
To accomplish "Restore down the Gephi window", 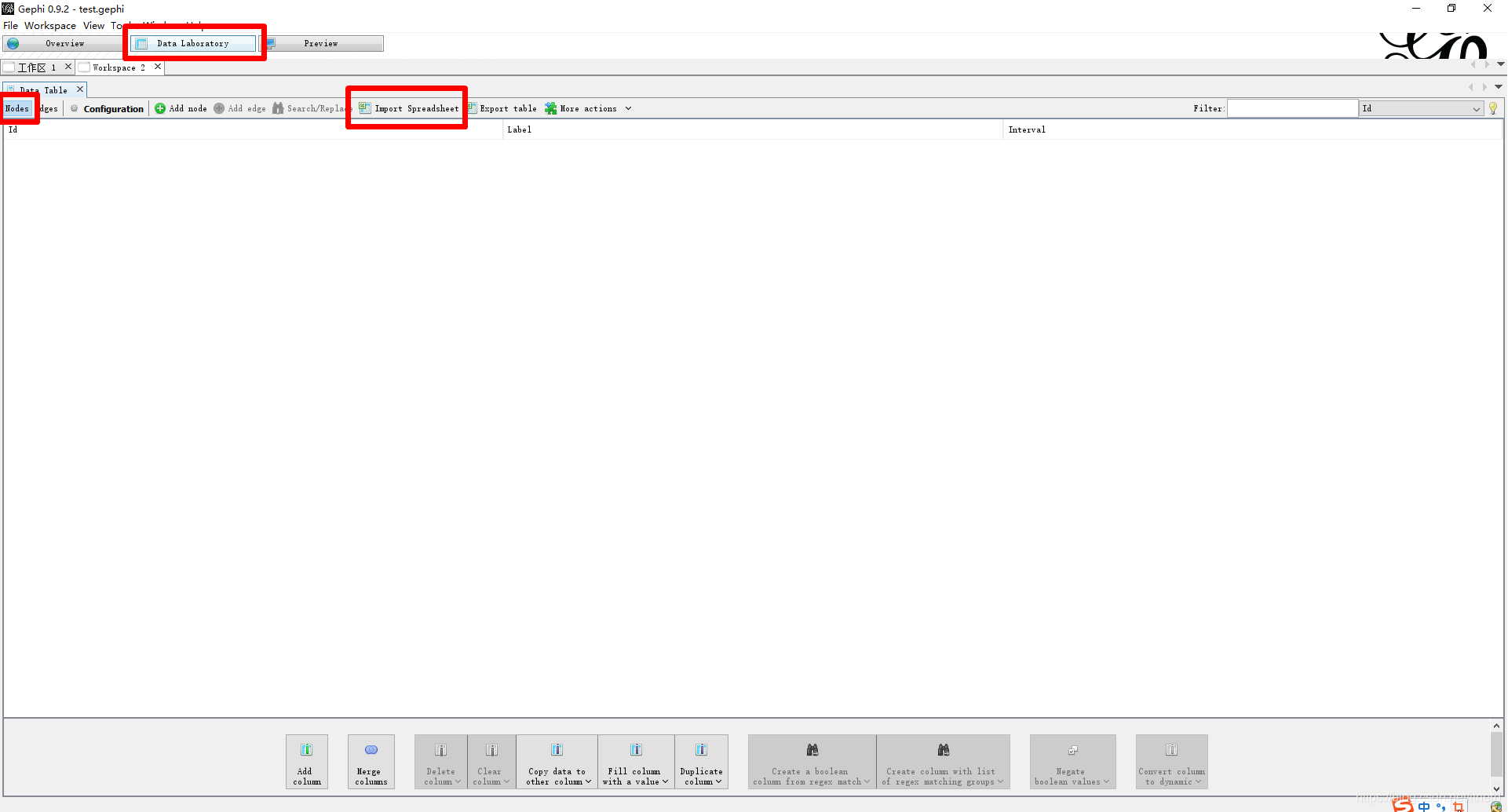I will pos(1451,9).
